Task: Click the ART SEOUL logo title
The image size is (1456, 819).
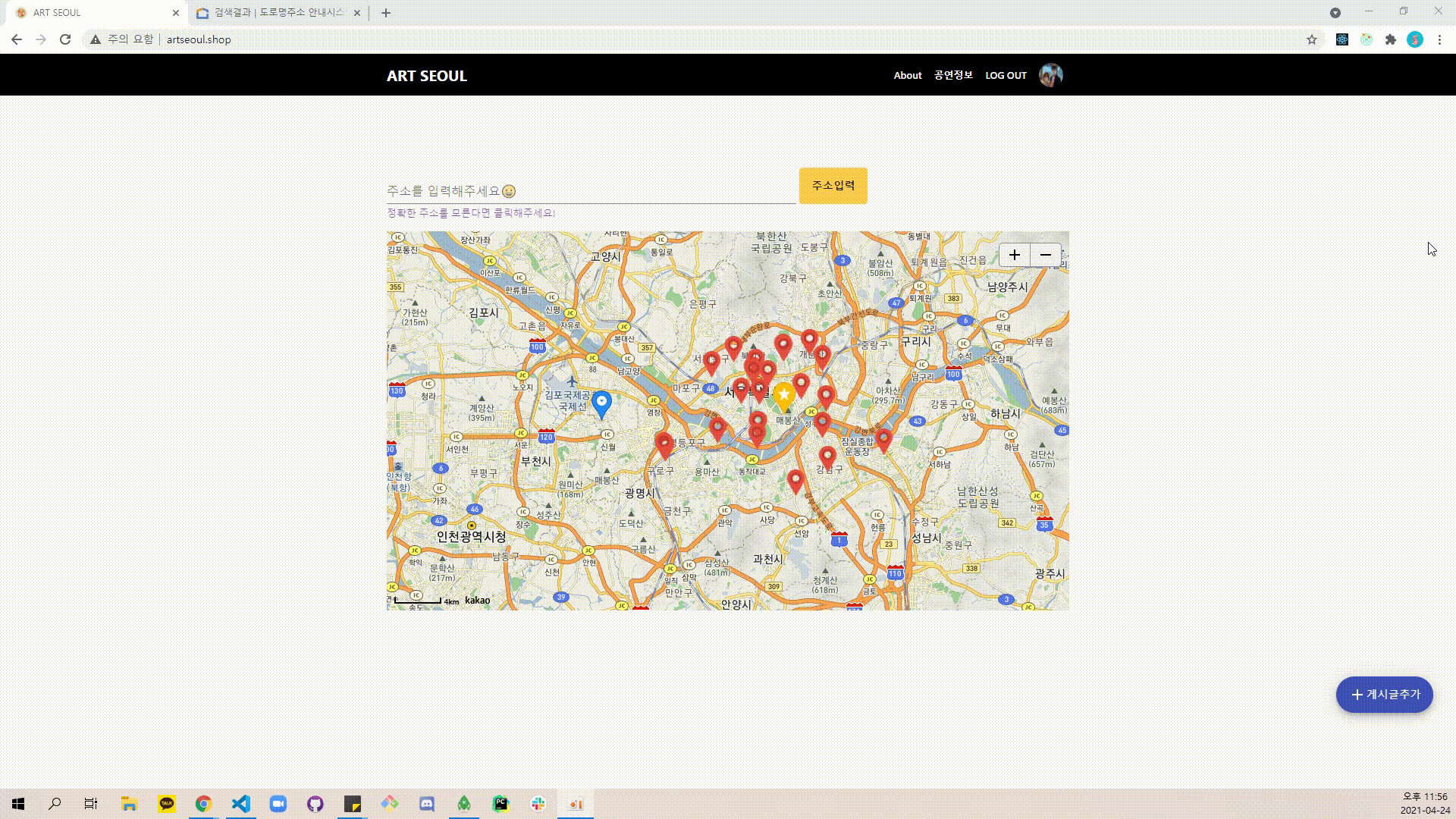Action: (x=427, y=76)
